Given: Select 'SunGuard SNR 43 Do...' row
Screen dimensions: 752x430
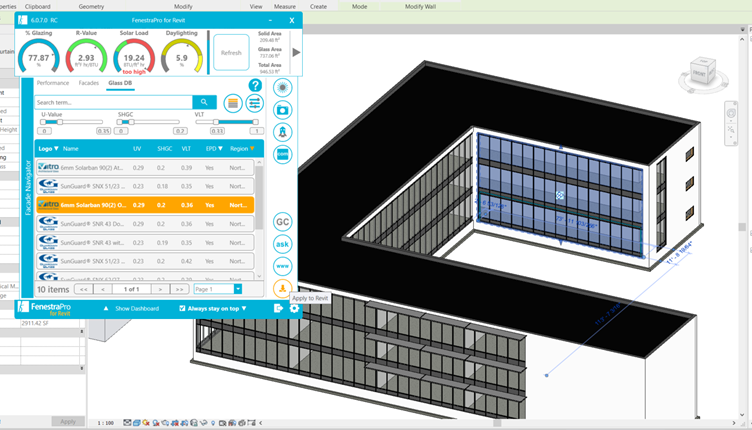Looking at the screenshot, I should pyautogui.click(x=145, y=224).
